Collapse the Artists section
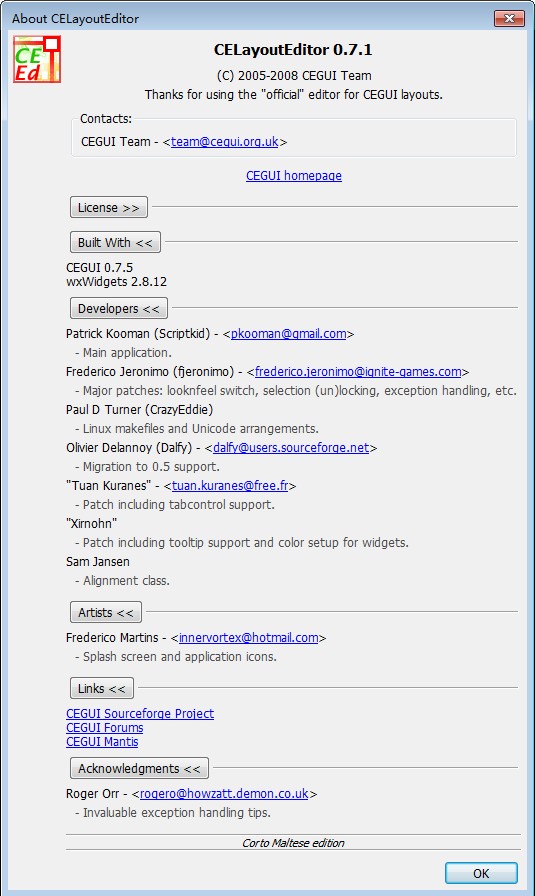 tap(106, 613)
